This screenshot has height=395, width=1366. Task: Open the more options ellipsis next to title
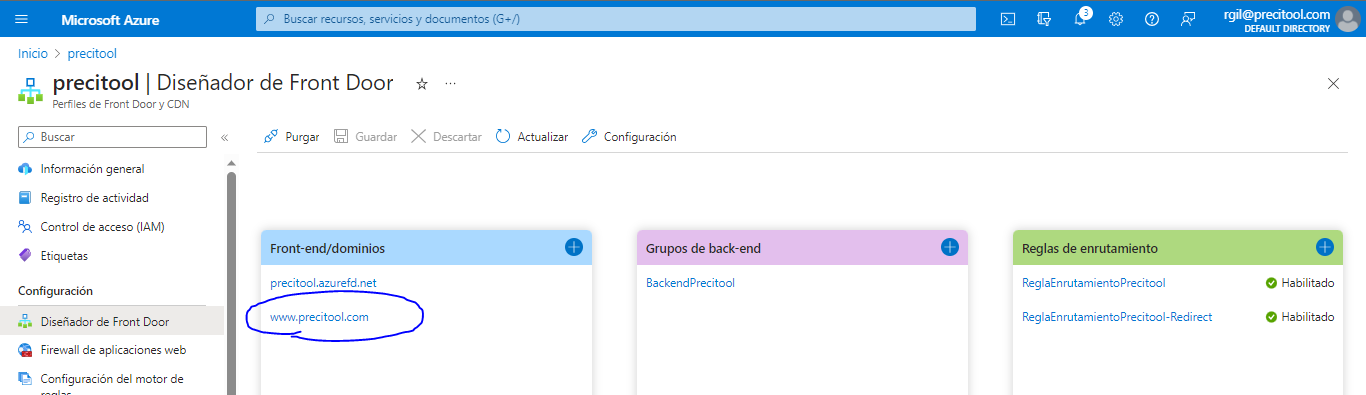[450, 84]
